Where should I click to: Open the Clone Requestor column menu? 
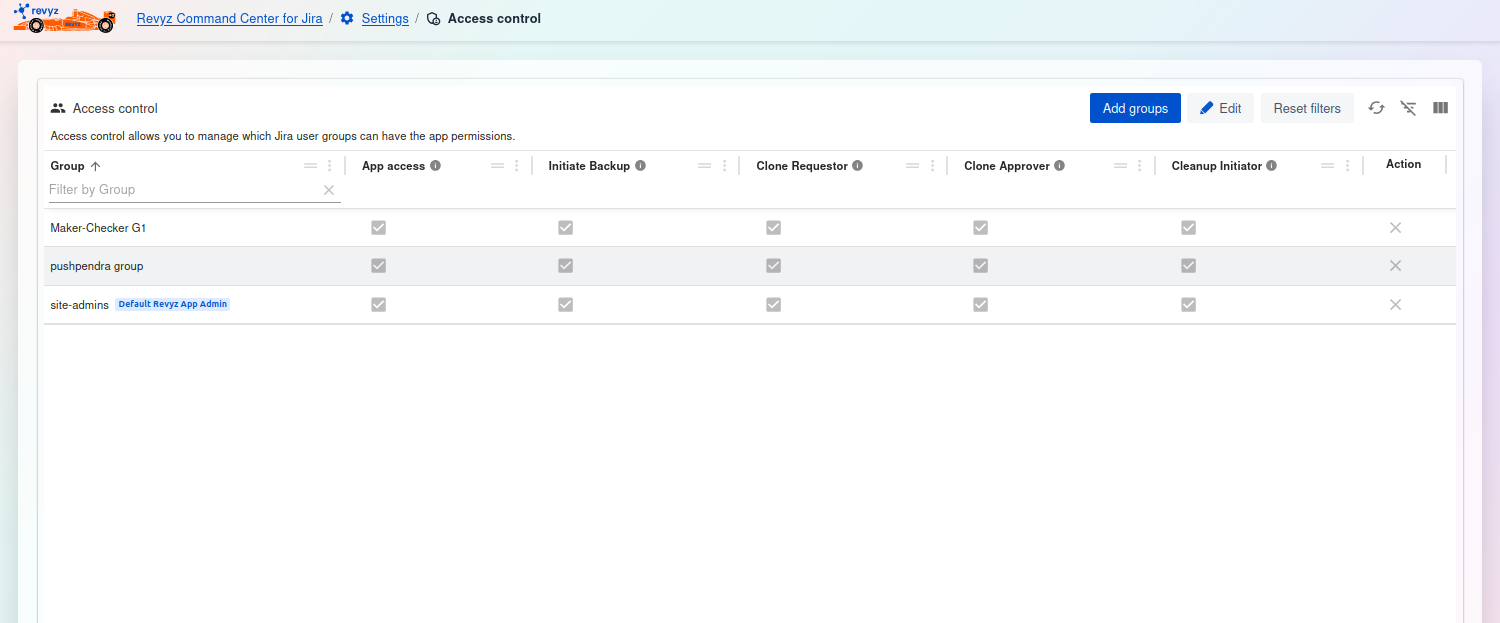click(x=932, y=166)
